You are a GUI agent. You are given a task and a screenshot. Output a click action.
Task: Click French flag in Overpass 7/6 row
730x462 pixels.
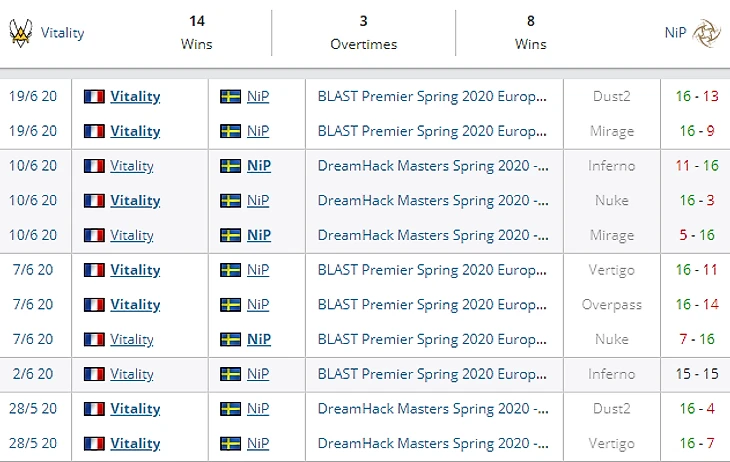[95, 305]
